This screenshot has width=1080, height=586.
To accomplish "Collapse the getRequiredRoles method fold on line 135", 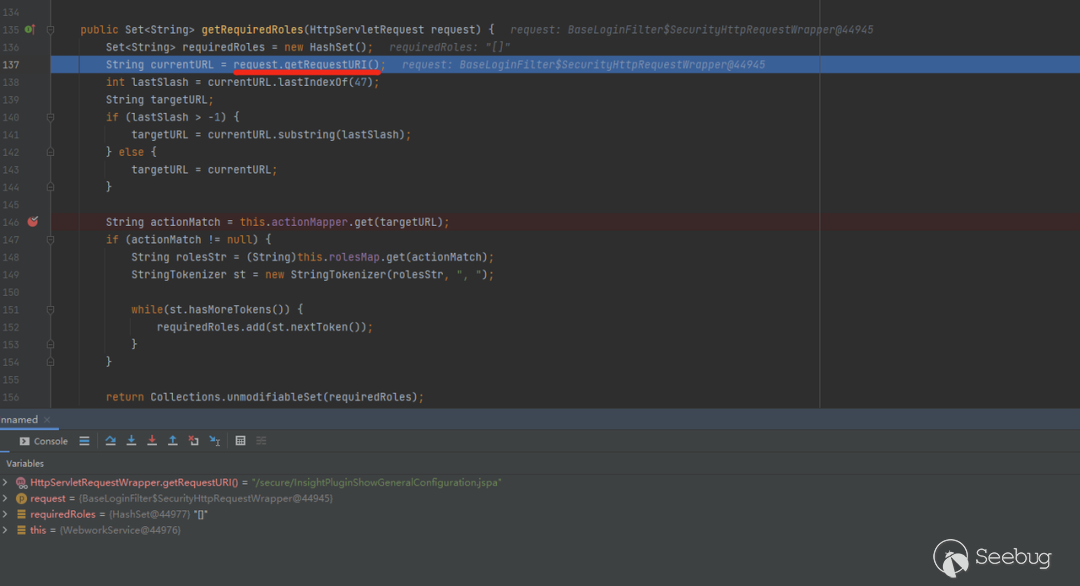I will tap(51, 30).
